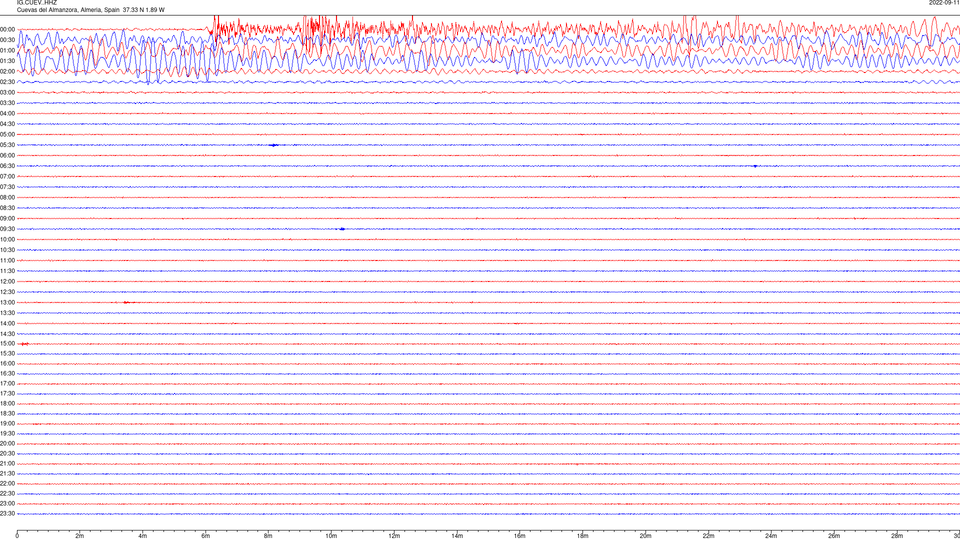This screenshot has width=960, height=540.
Task: Click the 08:00 trace time label
Action: pos(7,198)
